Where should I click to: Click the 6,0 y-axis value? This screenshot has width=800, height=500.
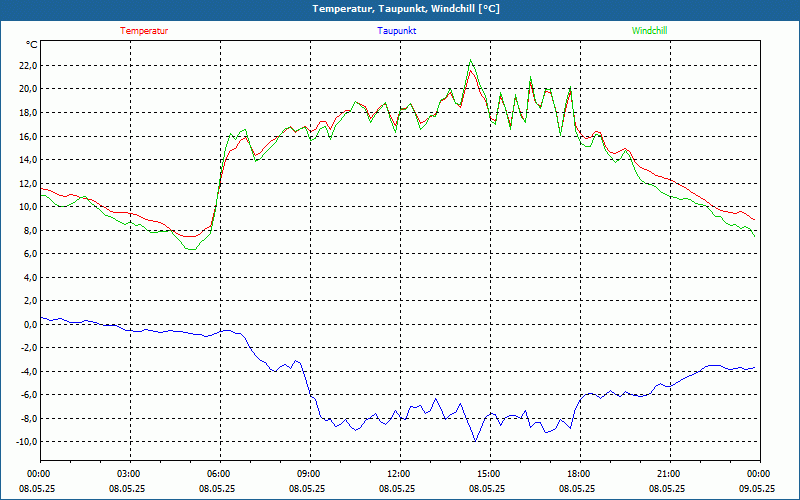(31, 254)
